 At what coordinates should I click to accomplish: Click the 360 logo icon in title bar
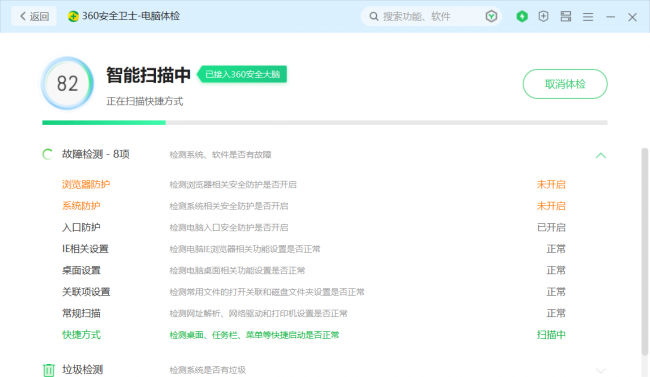click(73, 17)
